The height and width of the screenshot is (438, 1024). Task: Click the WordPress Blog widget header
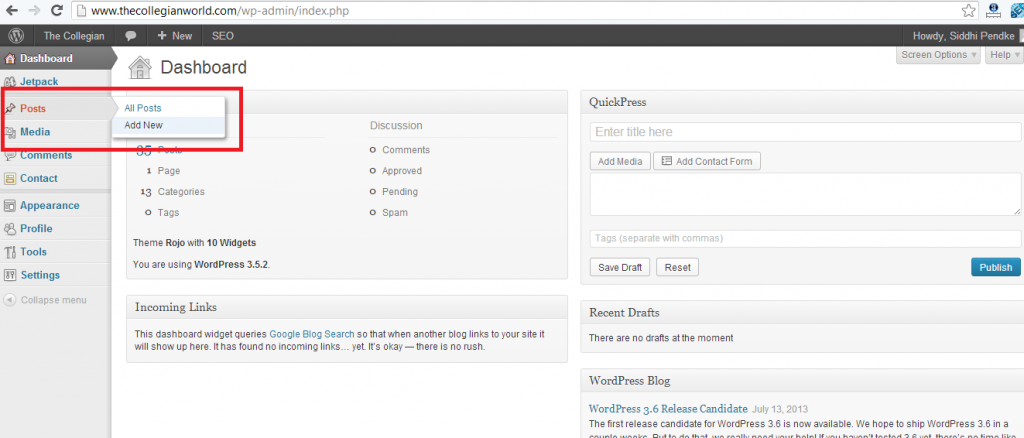pos(802,381)
